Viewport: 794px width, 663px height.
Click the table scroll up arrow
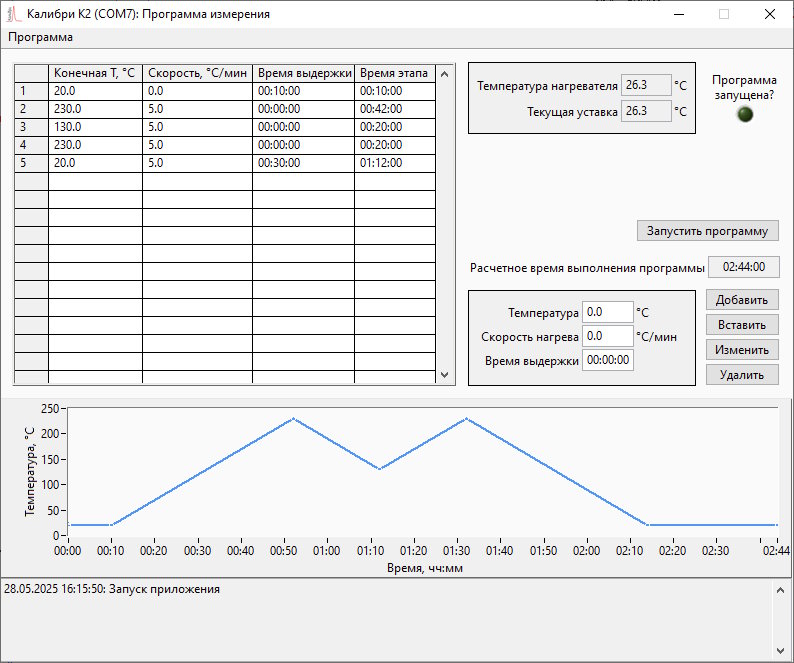click(x=445, y=74)
